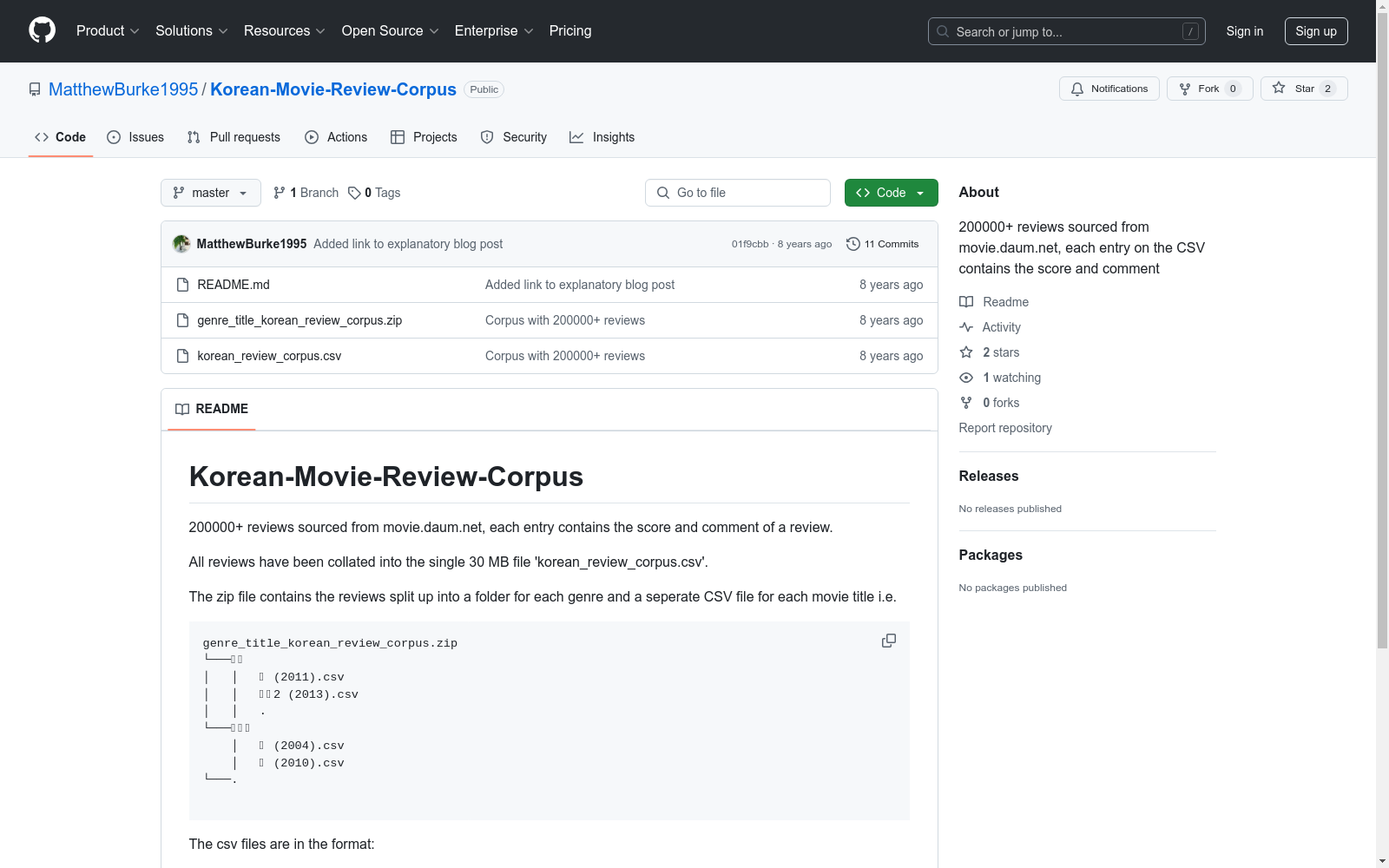
Task: Click file icon beside genre_title_korean_review_corpus.zip
Action: [x=182, y=320]
